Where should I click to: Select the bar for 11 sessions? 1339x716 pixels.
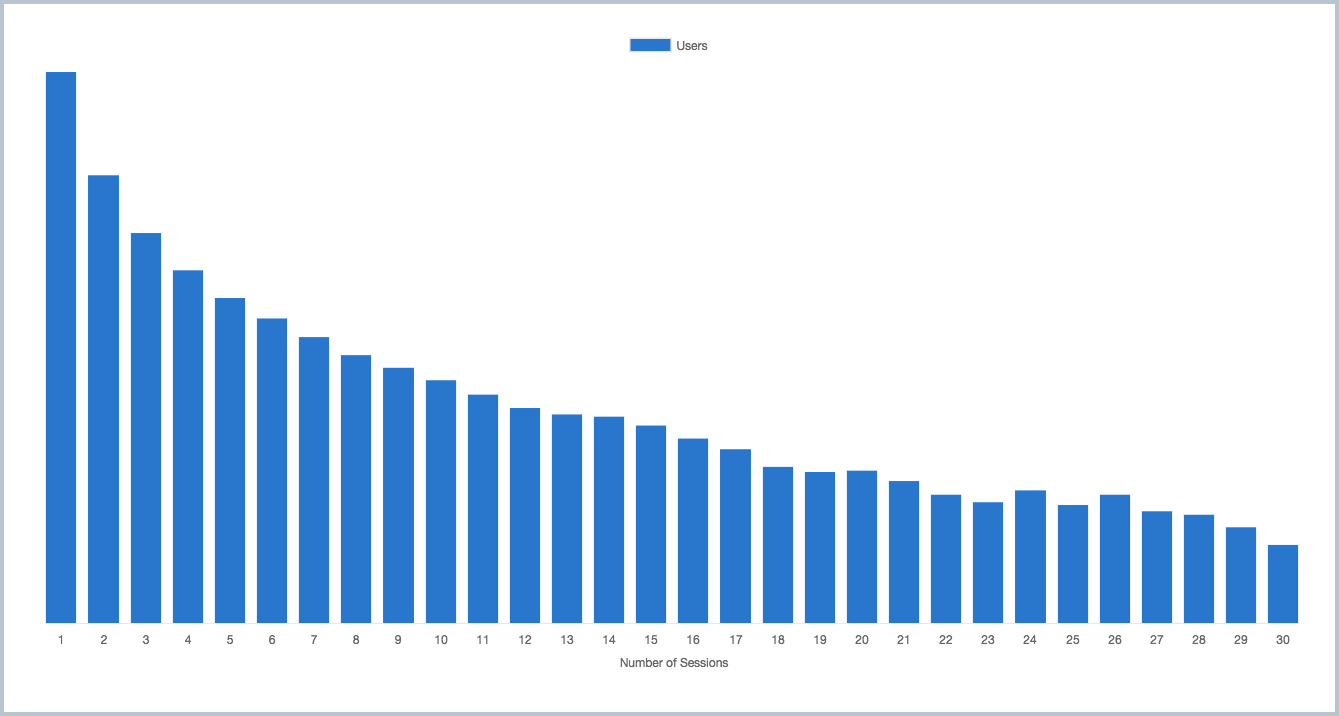pos(483,509)
